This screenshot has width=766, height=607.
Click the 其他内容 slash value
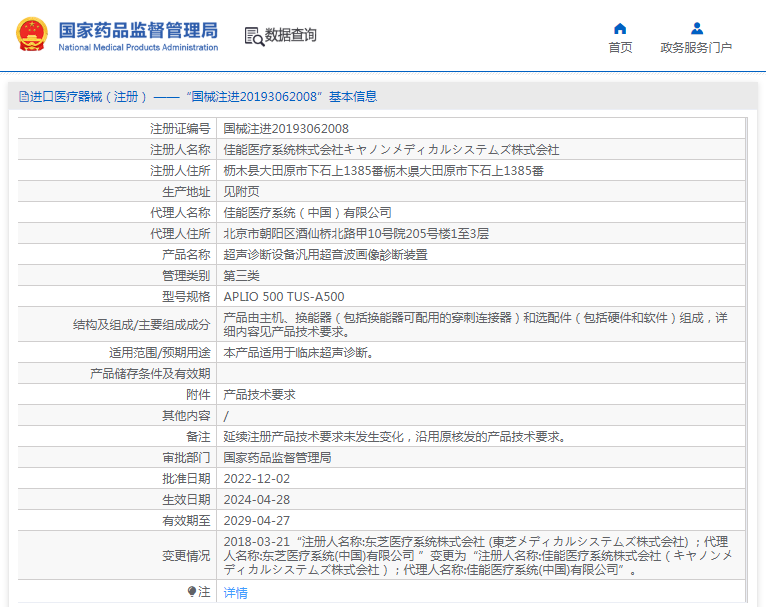pos(226,416)
